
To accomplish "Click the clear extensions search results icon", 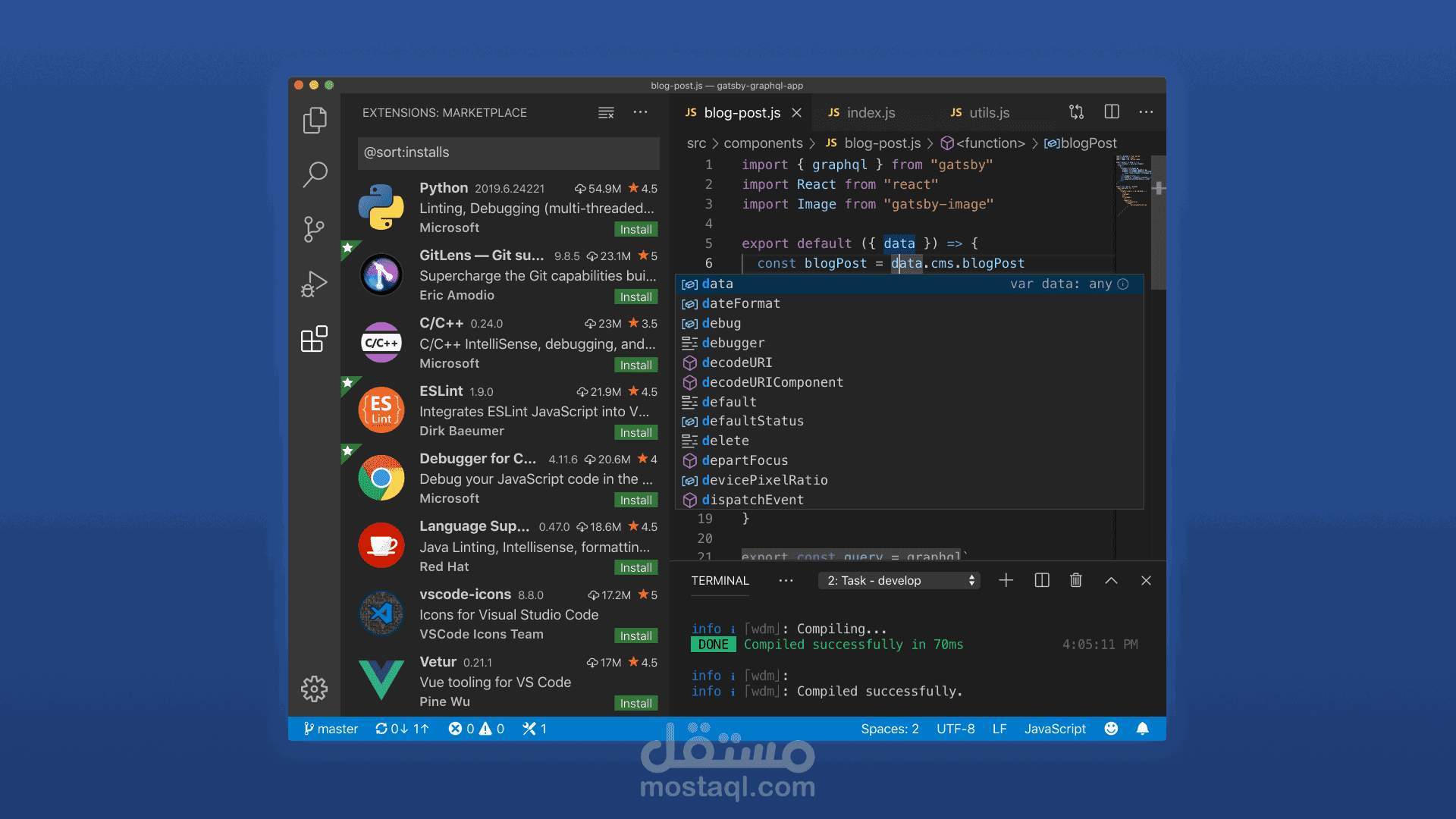I will pos(606,112).
